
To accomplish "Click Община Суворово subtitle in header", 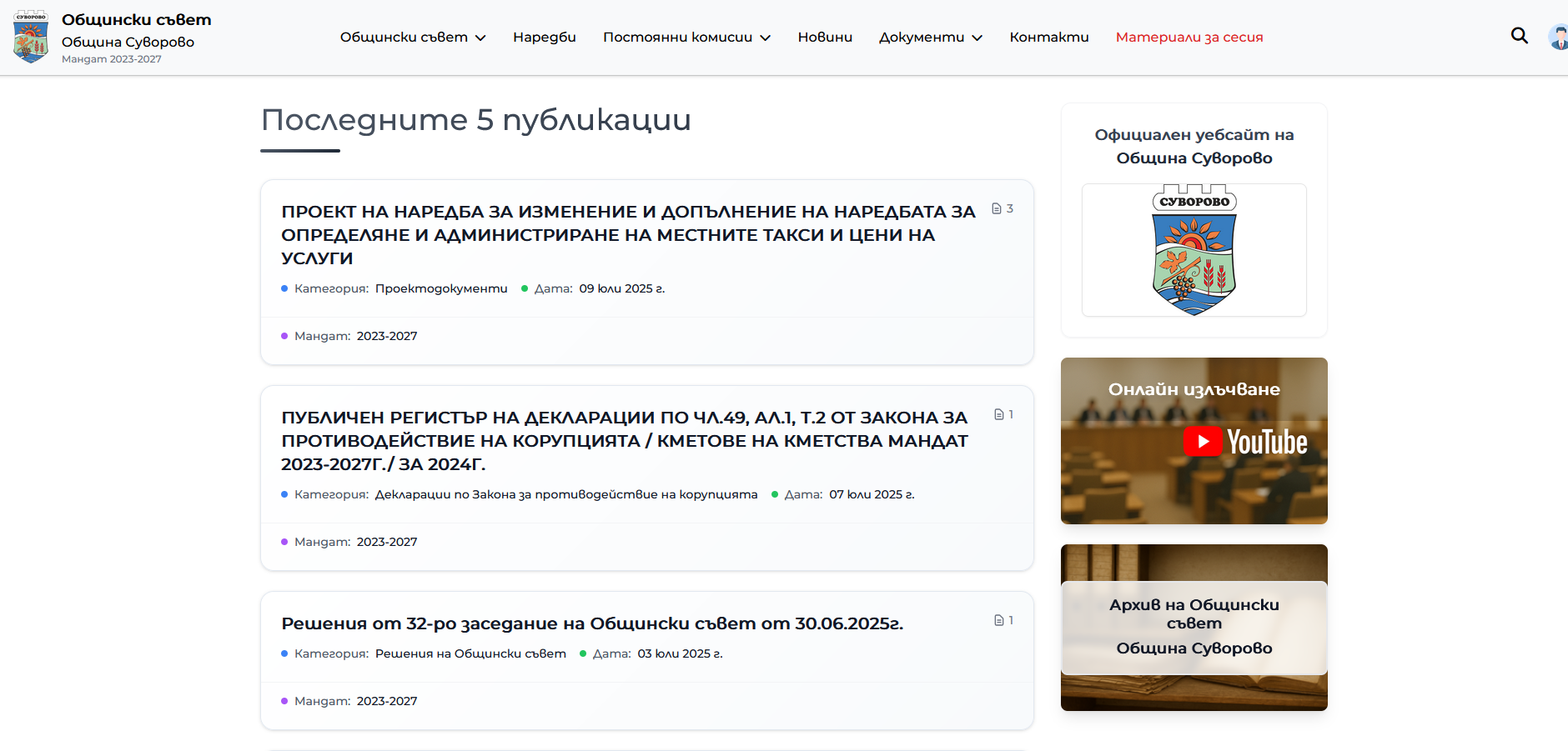I will point(128,42).
